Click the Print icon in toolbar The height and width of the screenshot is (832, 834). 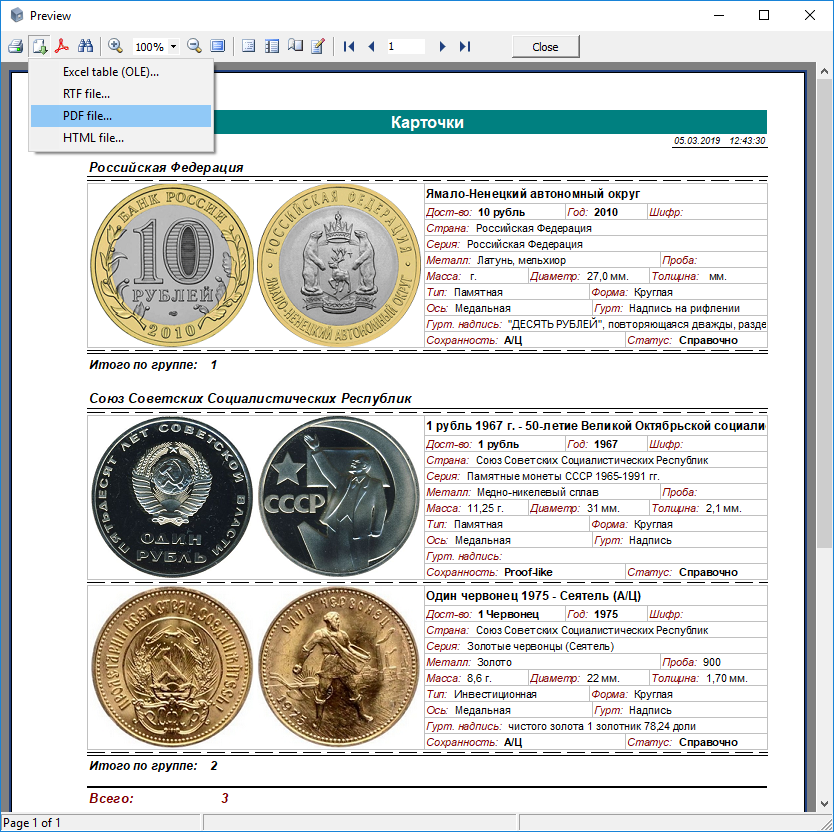coord(15,46)
